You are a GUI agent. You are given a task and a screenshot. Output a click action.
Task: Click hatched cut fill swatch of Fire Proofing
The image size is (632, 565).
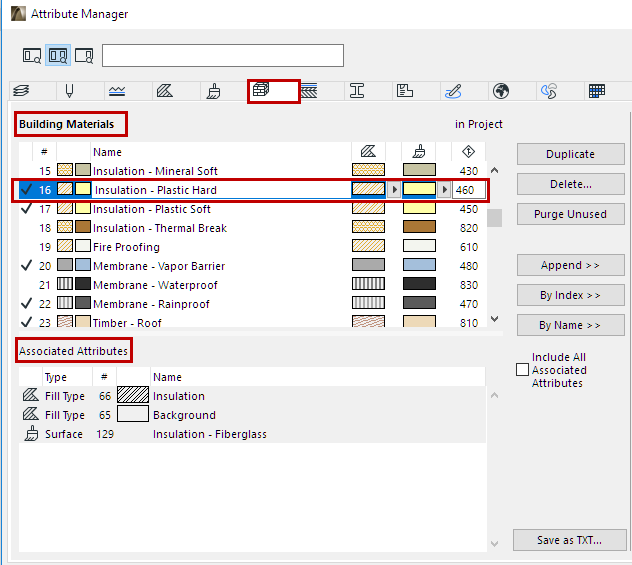pos(368,246)
